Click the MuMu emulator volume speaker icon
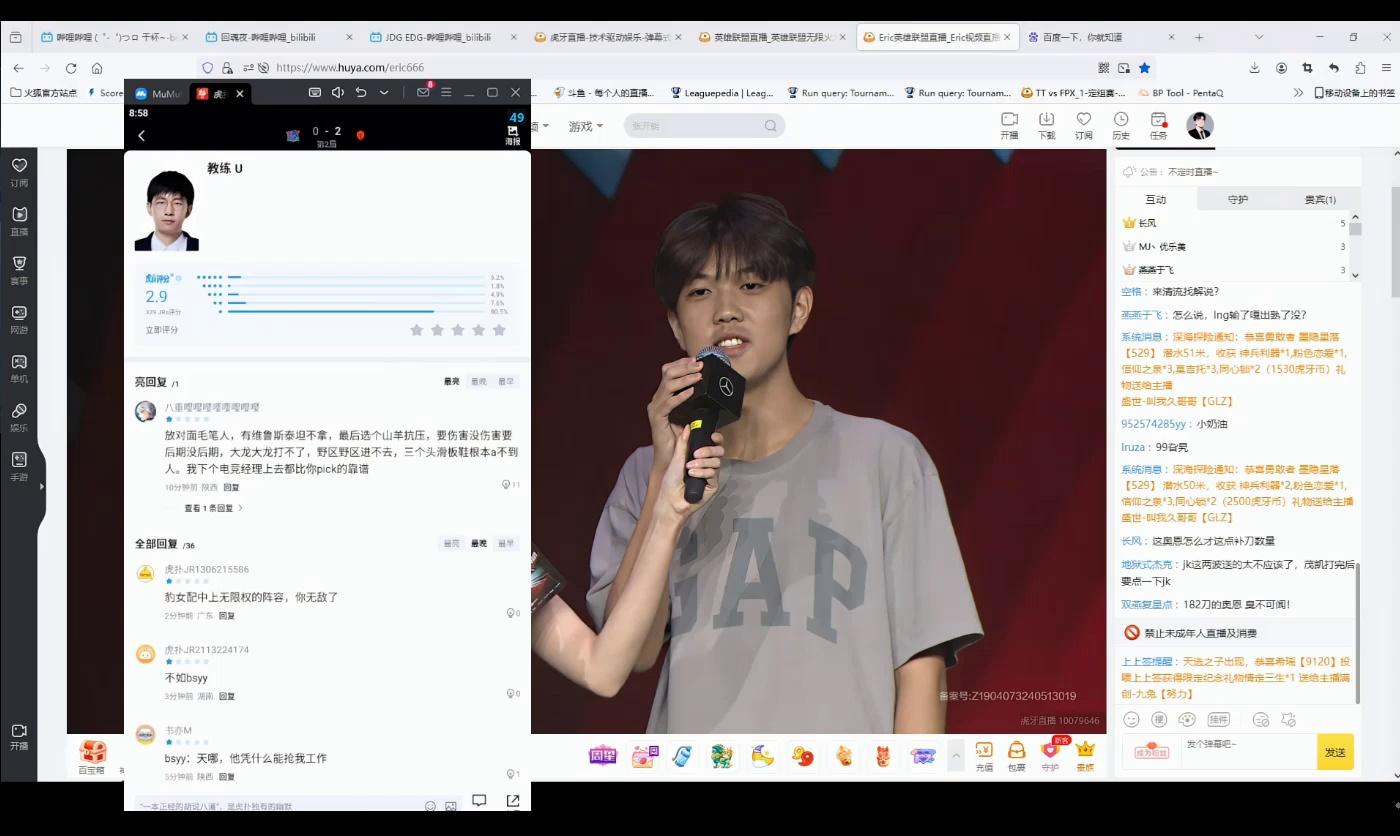This screenshot has height=836, width=1400. click(338, 93)
